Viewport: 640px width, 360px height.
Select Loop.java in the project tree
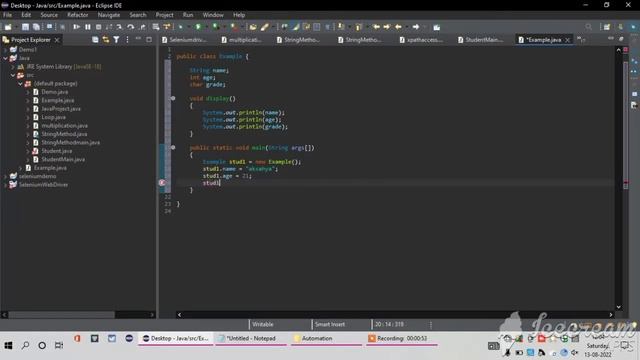point(53,117)
